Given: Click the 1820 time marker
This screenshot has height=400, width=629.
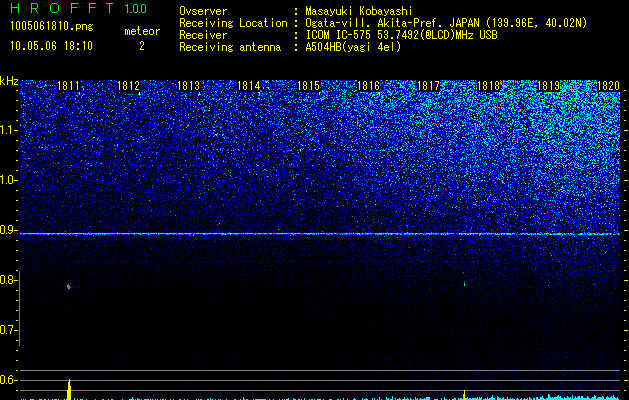Looking at the screenshot, I should pos(609,86).
